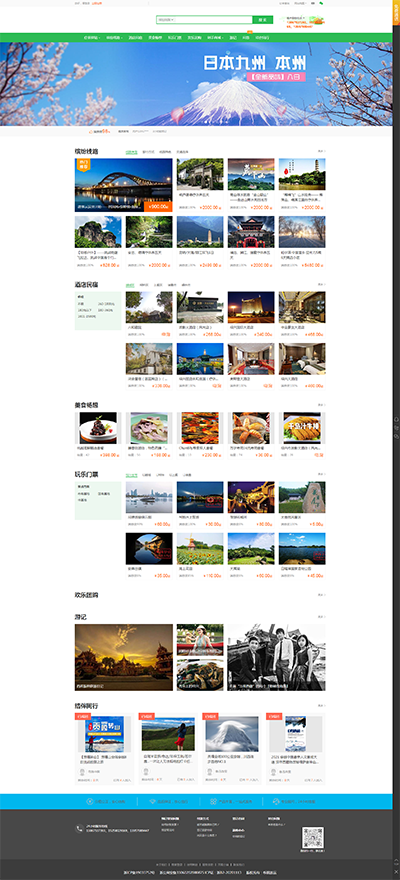The height and width of the screenshot is (880, 400).
Task: Open the Japan Kyushu Honshu banner
Action: (196, 84)
